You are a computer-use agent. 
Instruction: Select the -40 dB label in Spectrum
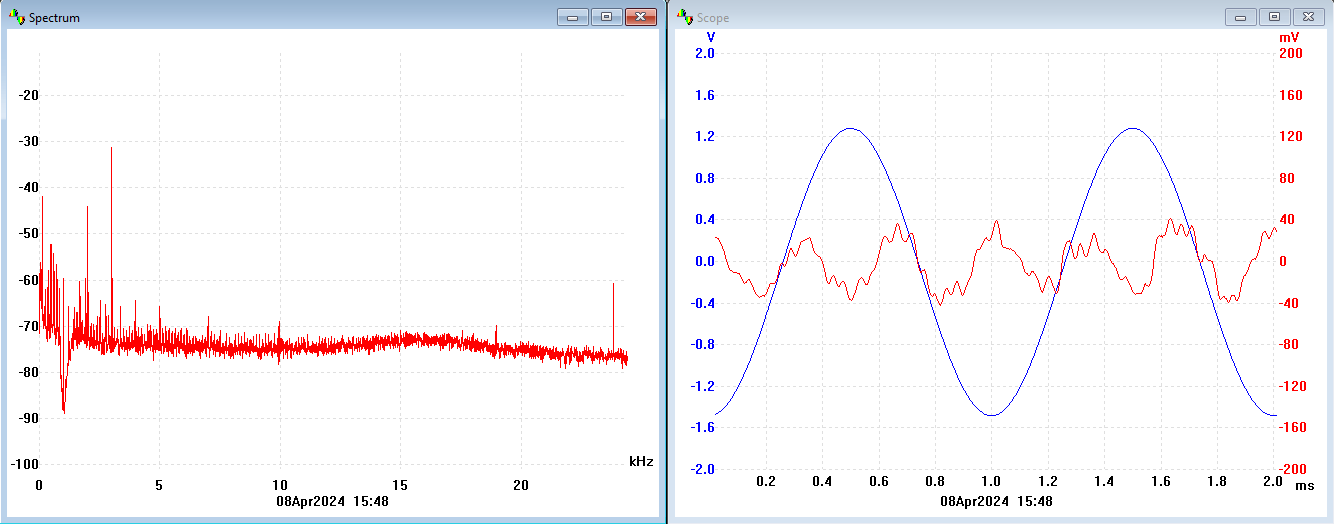click(29, 187)
